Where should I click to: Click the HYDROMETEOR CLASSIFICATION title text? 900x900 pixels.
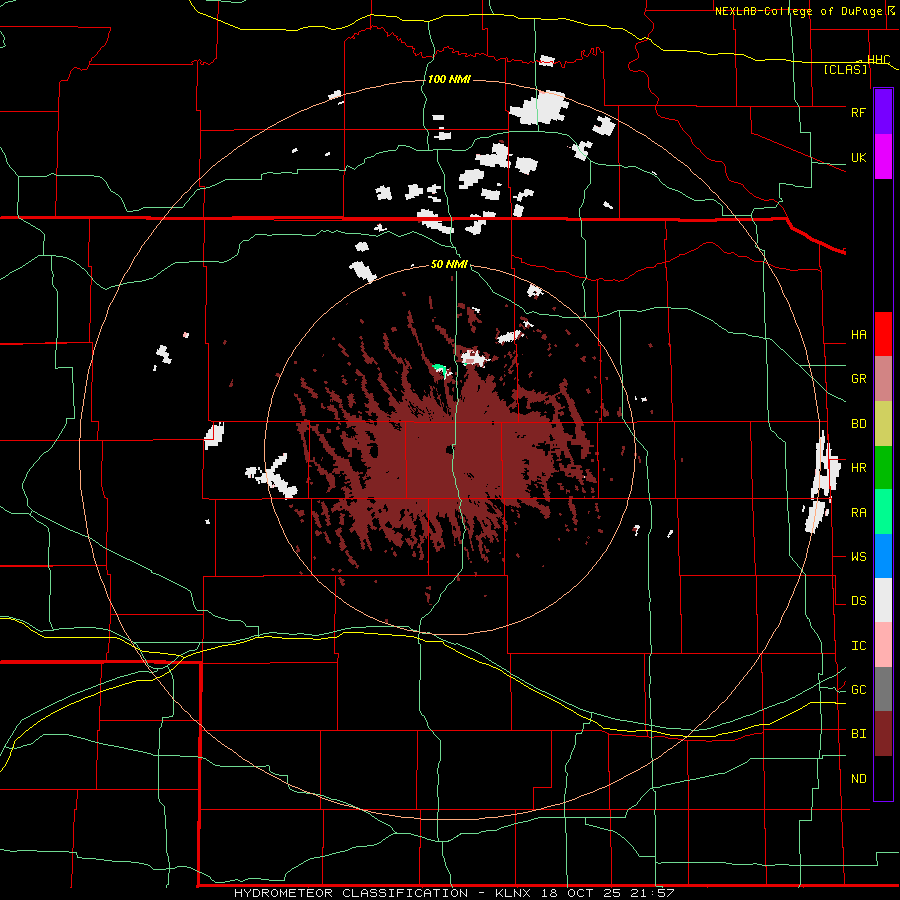coord(351,893)
